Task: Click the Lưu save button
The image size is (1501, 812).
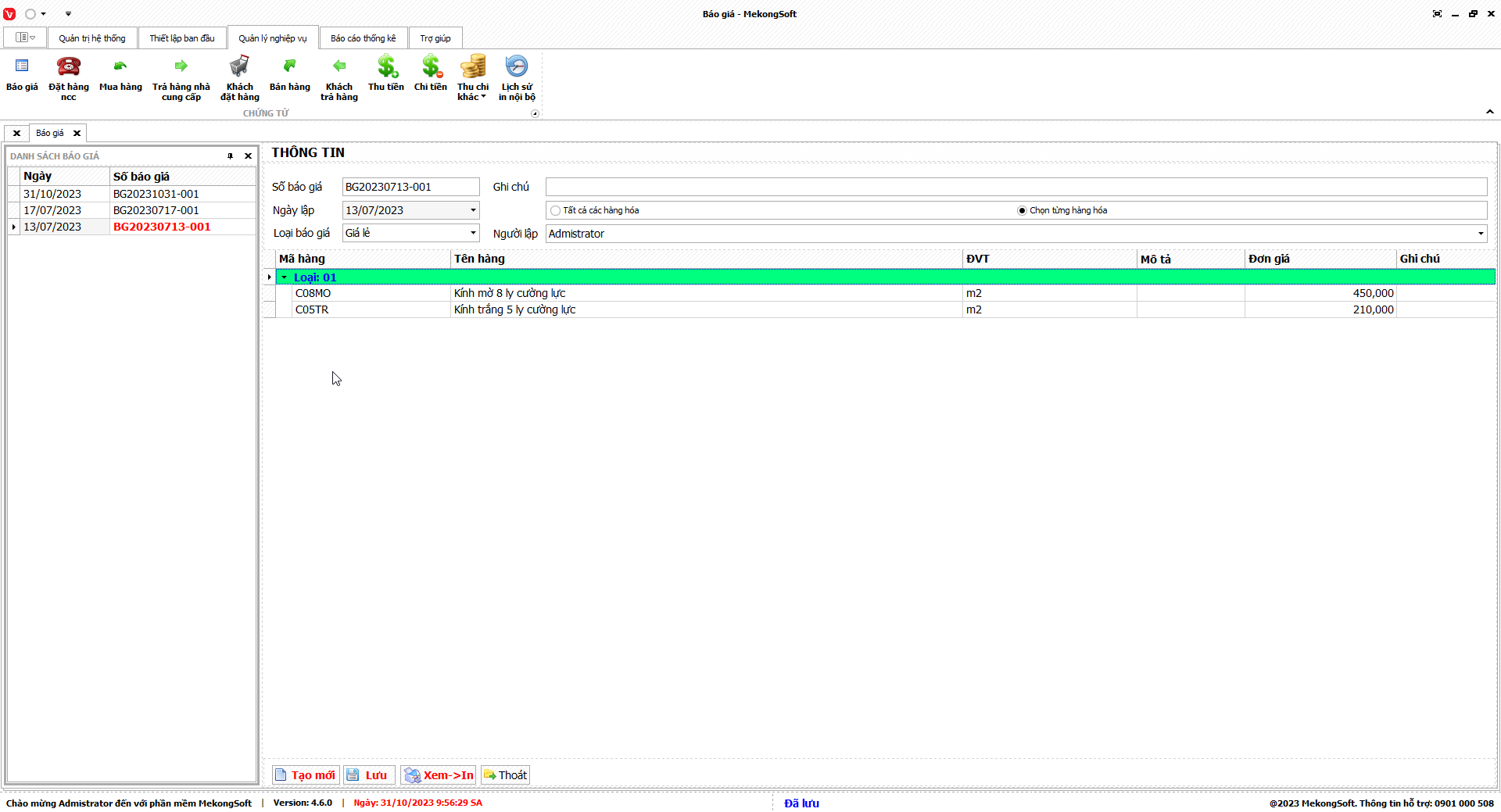Action: point(370,775)
